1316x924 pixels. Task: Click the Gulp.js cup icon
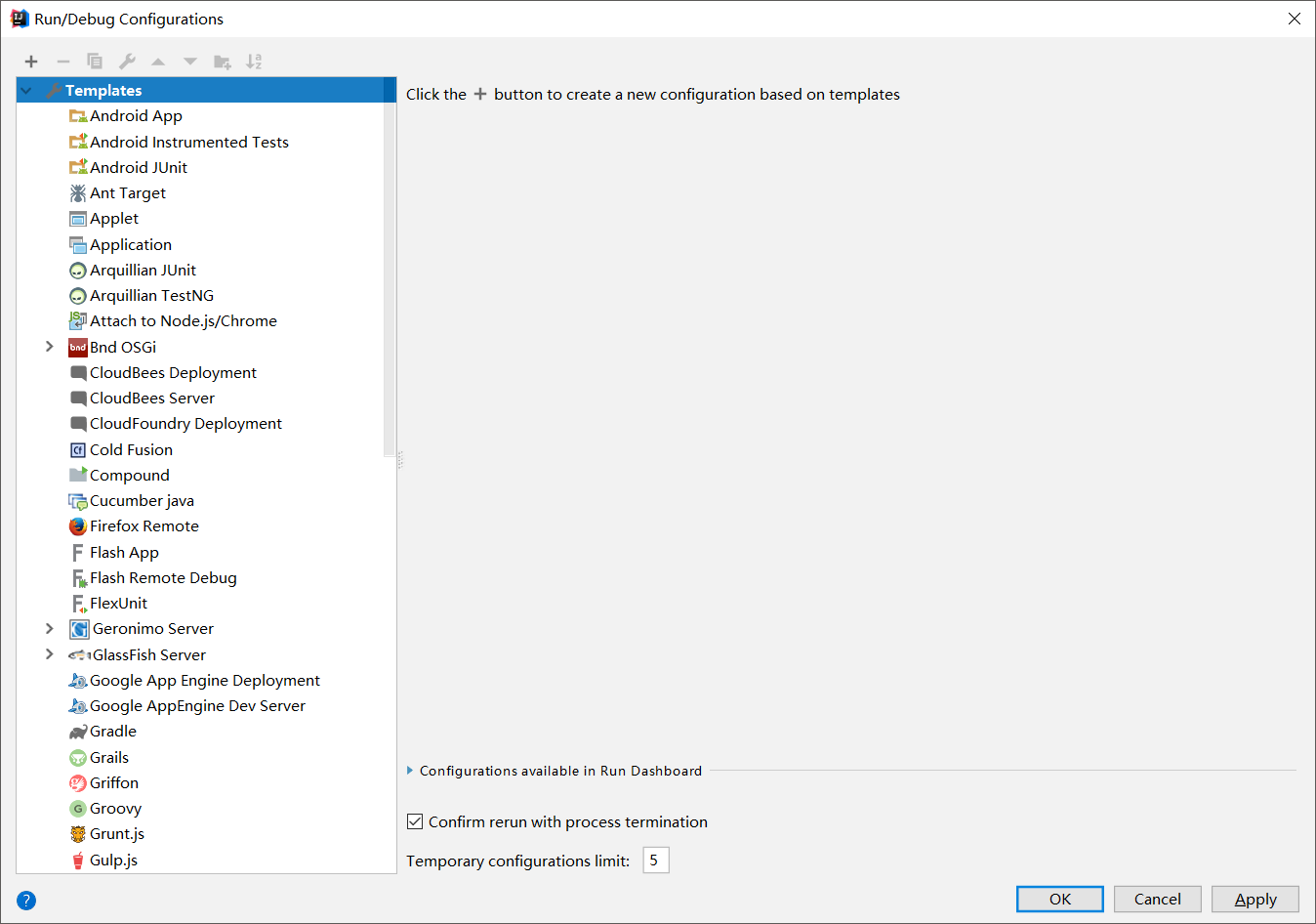[78, 861]
